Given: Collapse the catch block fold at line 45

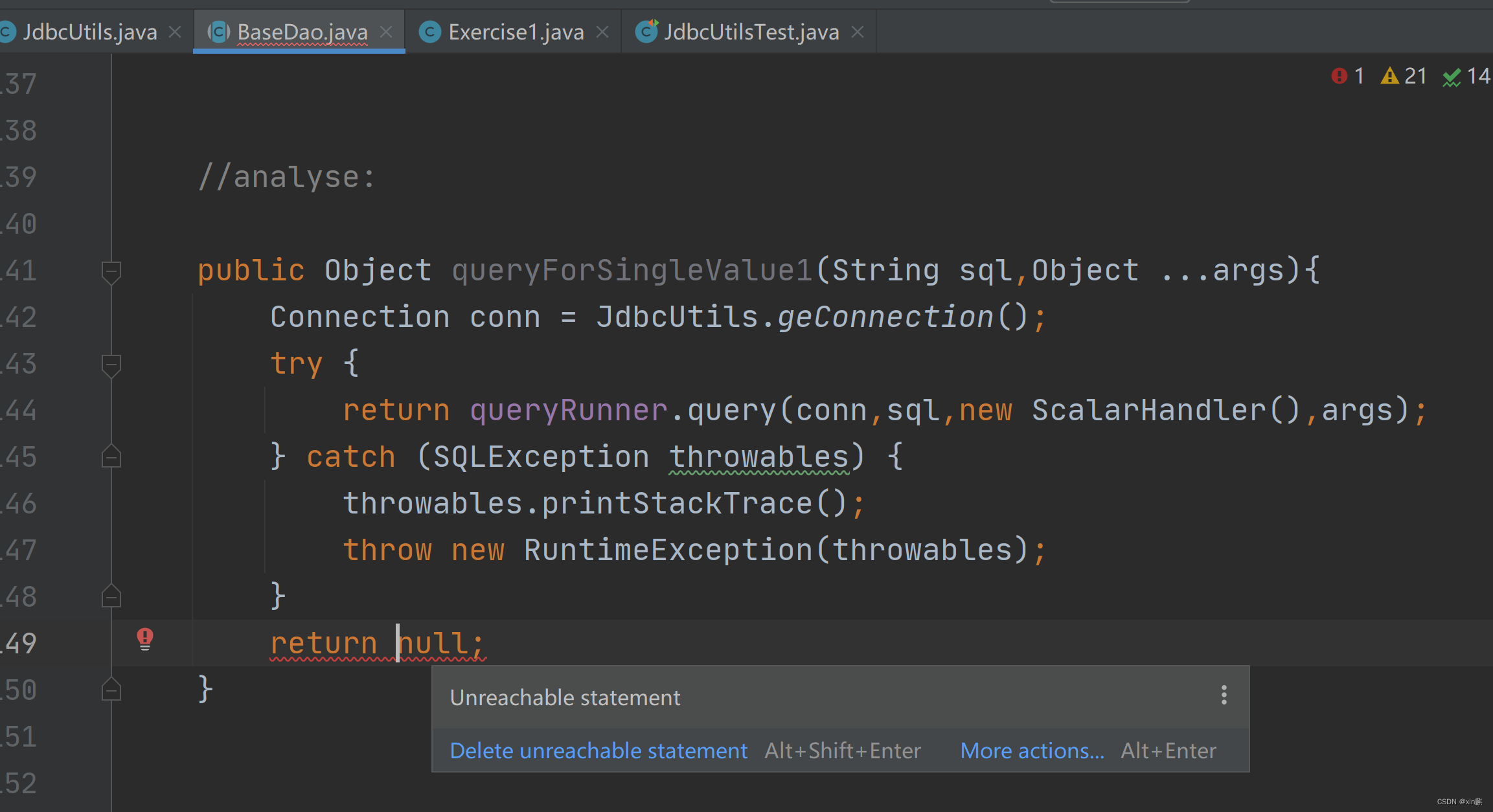Looking at the screenshot, I should (x=111, y=457).
